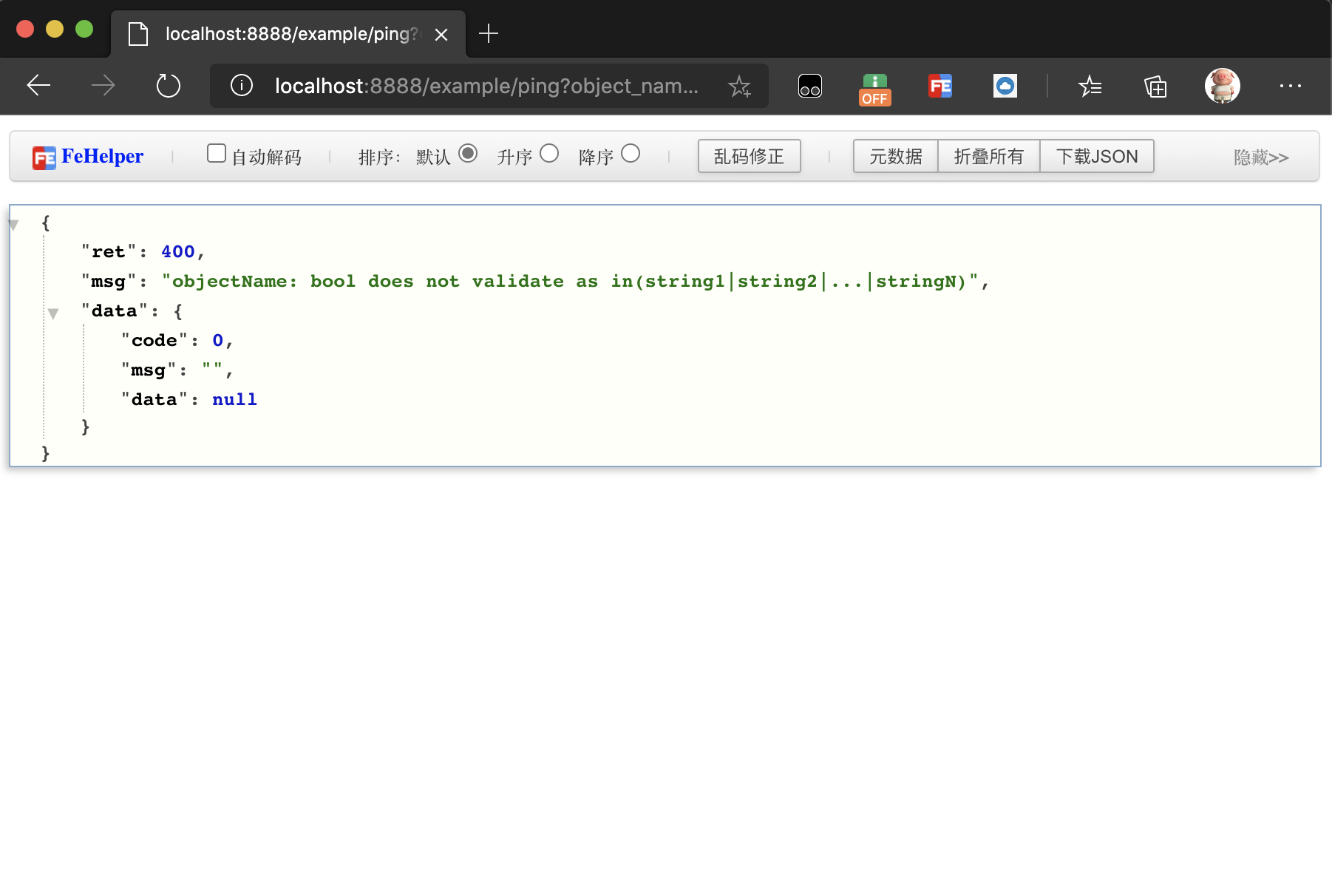The width and height of the screenshot is (1332, 896).
Task: Open the Favorites list
Action: click(x=1090, y=86)
